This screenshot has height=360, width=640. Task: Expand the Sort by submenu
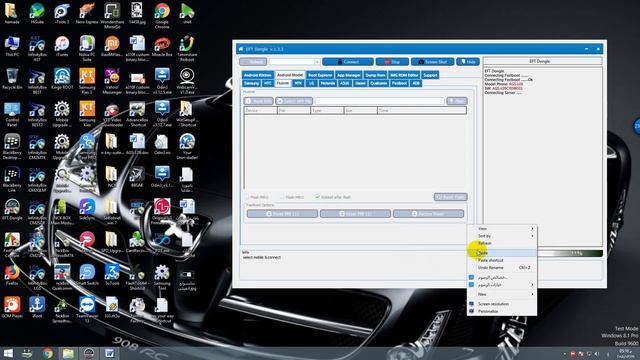502,236
